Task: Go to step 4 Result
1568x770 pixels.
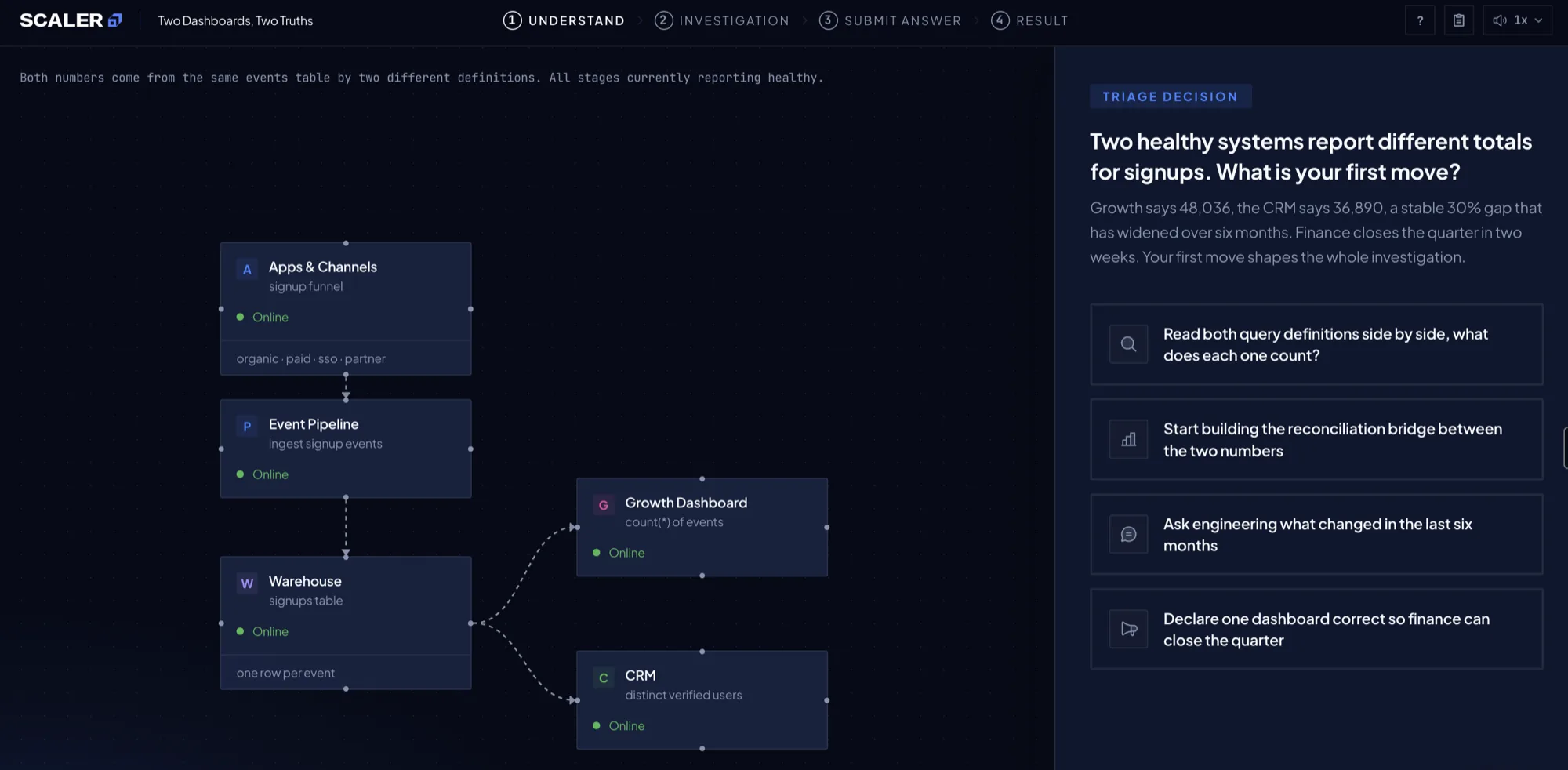Action: coord(1029,20)
